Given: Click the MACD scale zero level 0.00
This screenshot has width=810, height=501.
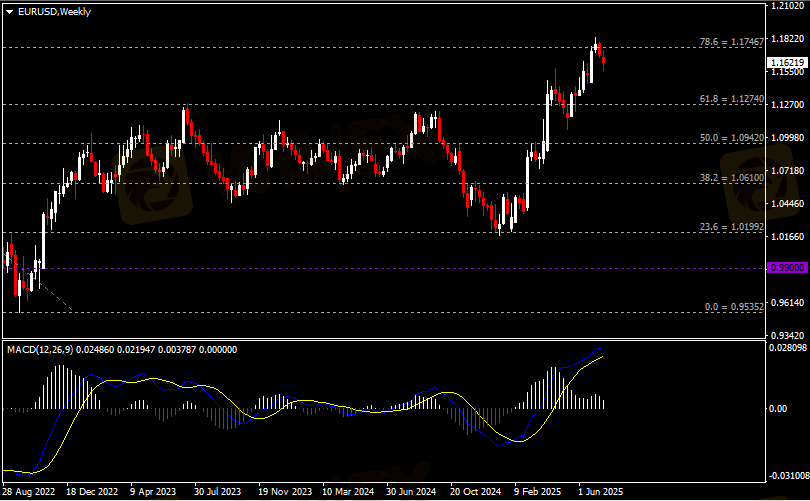Looking at the screenshot, I should (778, 409).
